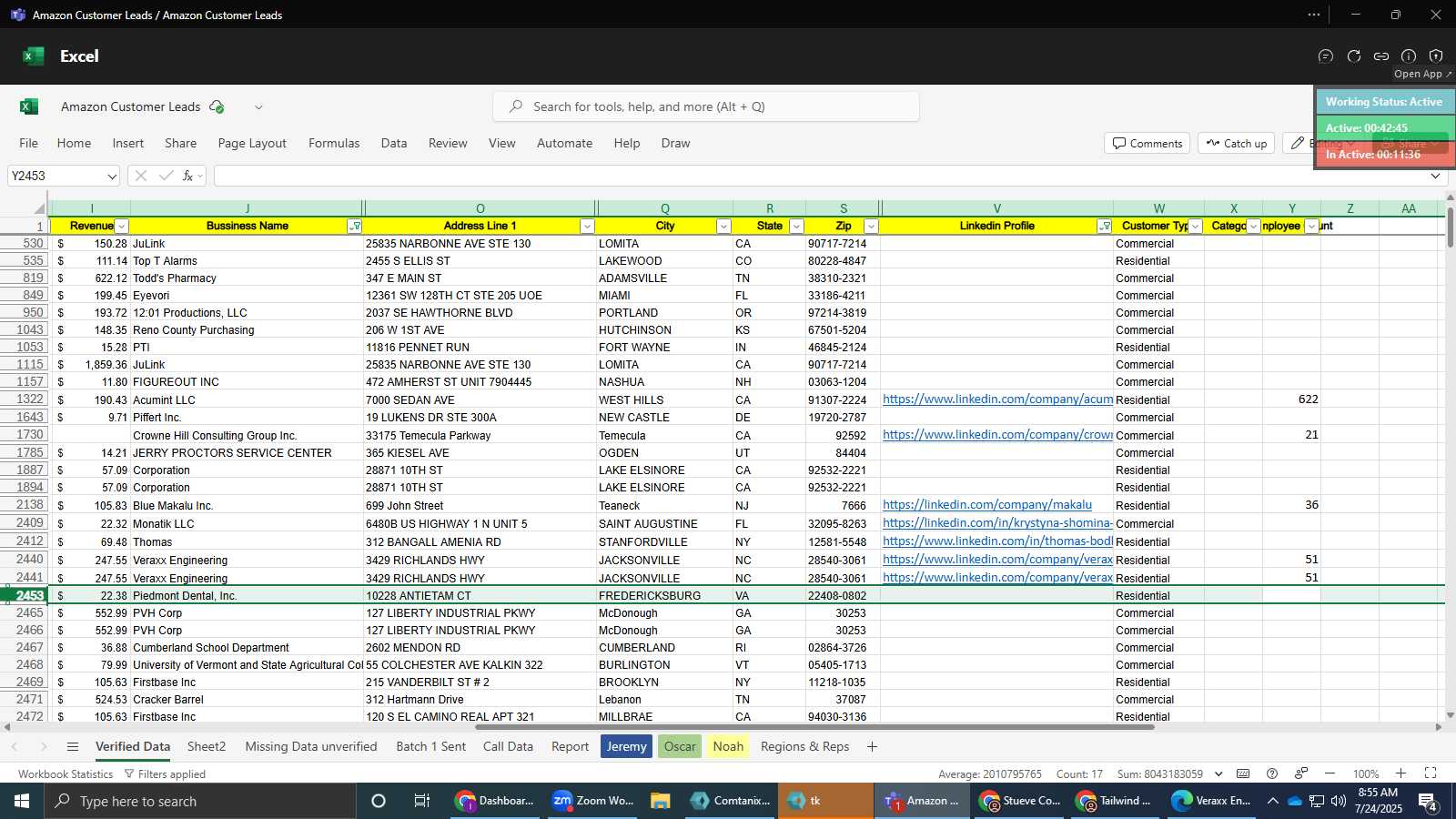The image size is (1456, 819).
Task: Click the 100% zoom level
Action: [1365, 774]
